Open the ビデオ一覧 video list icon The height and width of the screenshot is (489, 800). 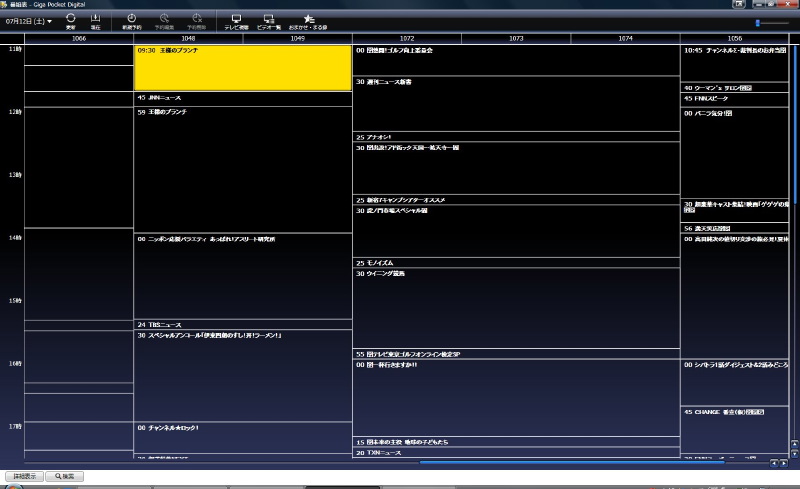pos(269,20)
